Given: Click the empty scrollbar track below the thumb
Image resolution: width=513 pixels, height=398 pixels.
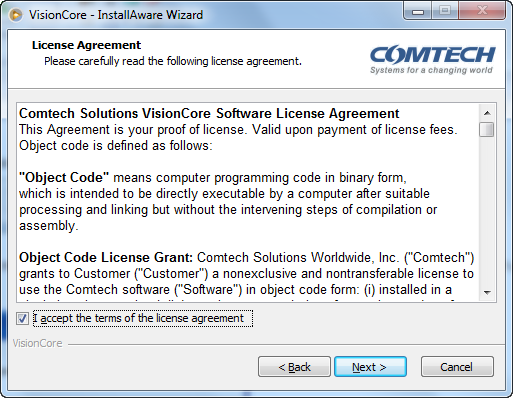Looking at the screenshot, I should tap(487, 210).
